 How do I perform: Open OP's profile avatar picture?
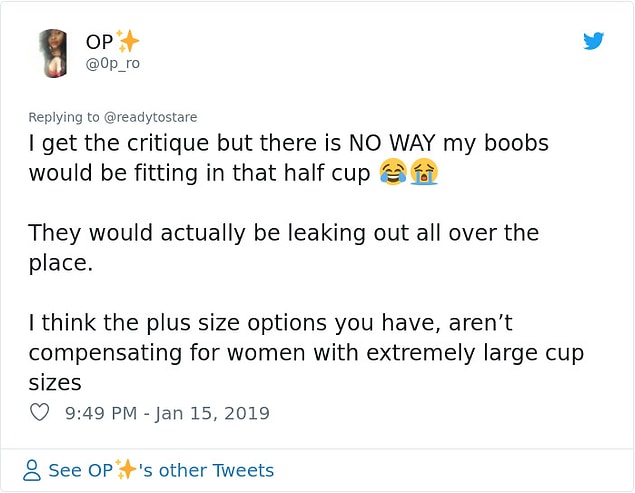click(x=53, y=53)
